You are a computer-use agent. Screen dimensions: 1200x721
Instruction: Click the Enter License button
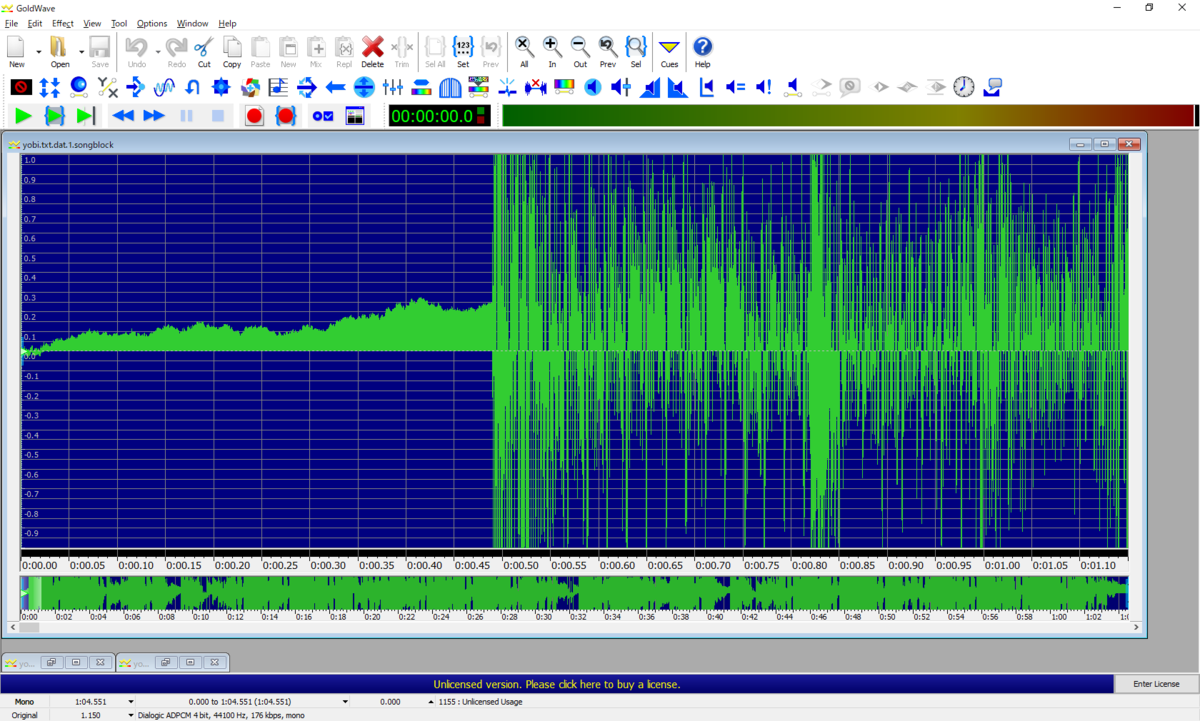1156,684
